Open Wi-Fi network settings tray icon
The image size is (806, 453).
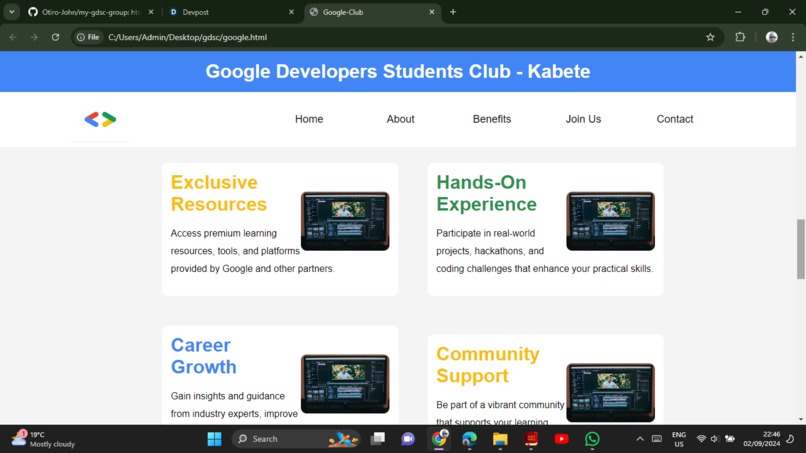pos(701,439)
